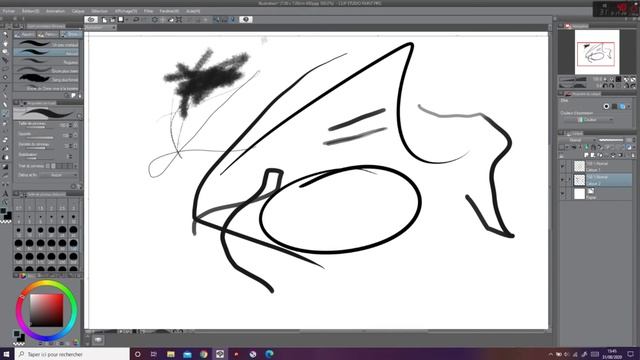This screenshot has width=640, height=360.
Task: Click the Windows search box Taper ici pour rechercher
Action: click(x=73, y=354)
